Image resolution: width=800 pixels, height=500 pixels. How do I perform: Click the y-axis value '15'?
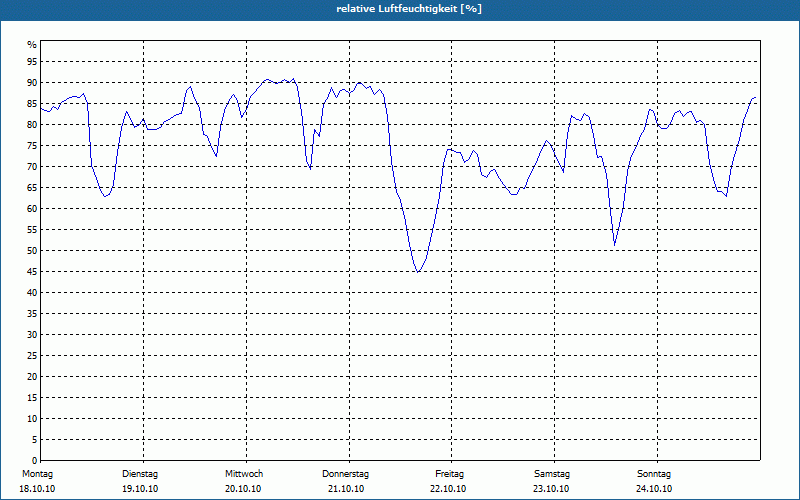(32, 397)
